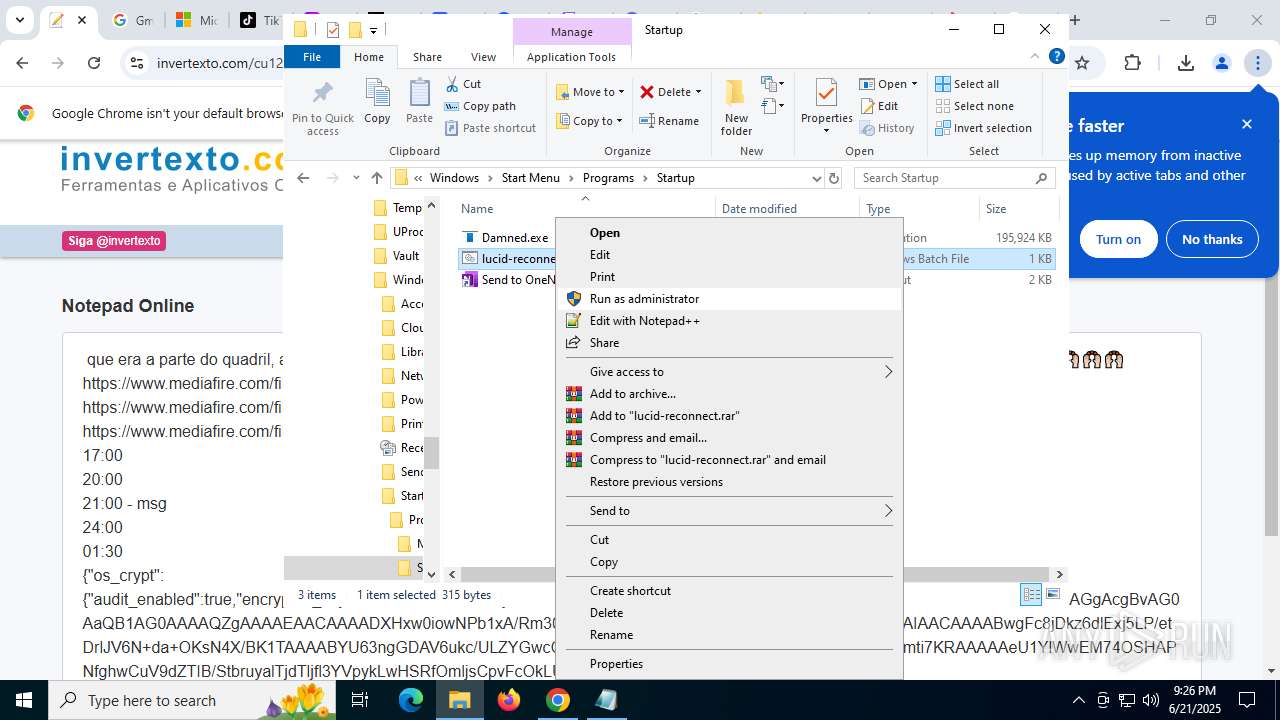Click Programs in the address breadcrumb
The image size is (1280, 720).
tap(608, 178)
